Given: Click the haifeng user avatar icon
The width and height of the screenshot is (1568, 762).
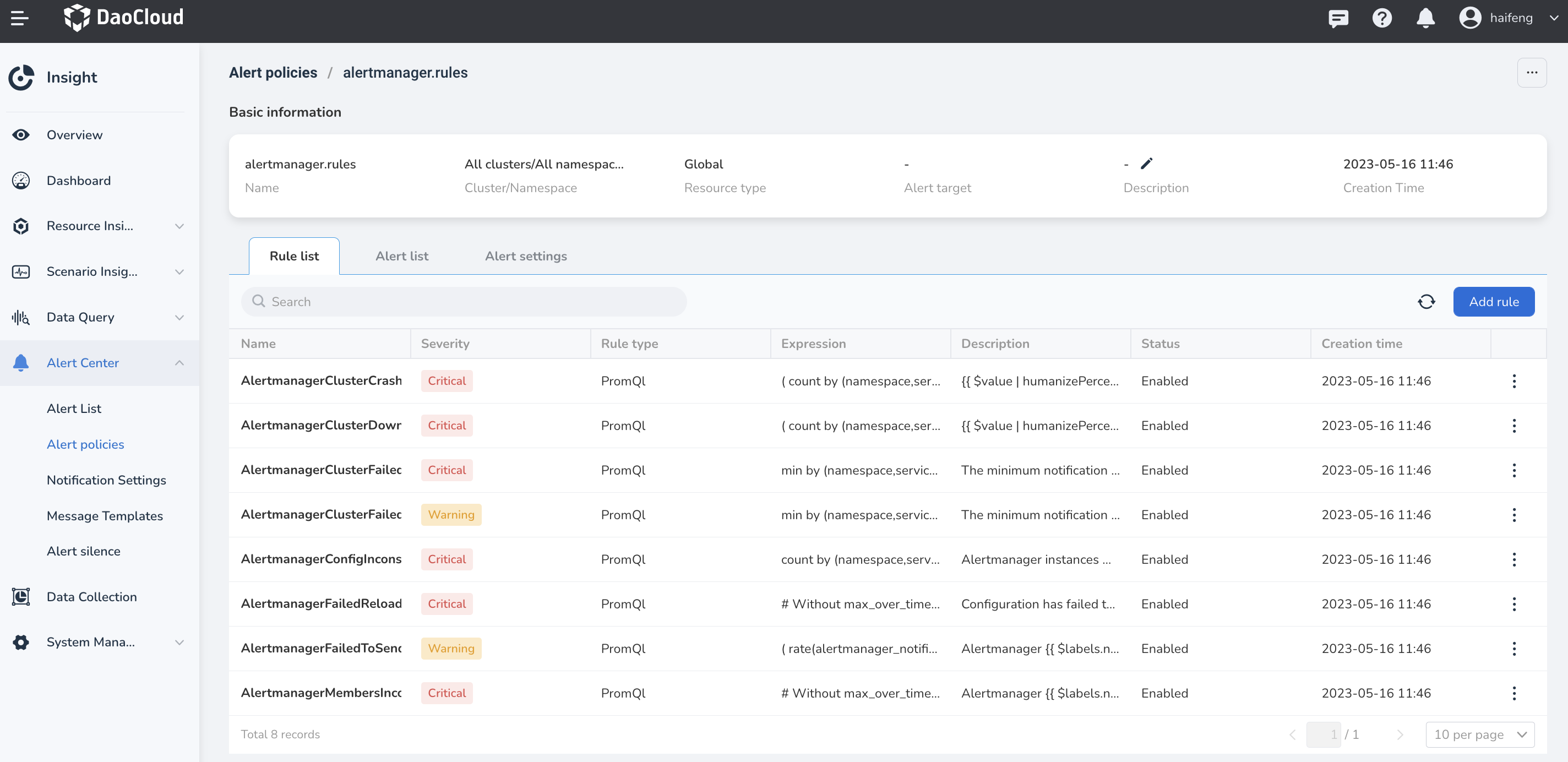Looking at the screenshot, I should [1470, 18].
